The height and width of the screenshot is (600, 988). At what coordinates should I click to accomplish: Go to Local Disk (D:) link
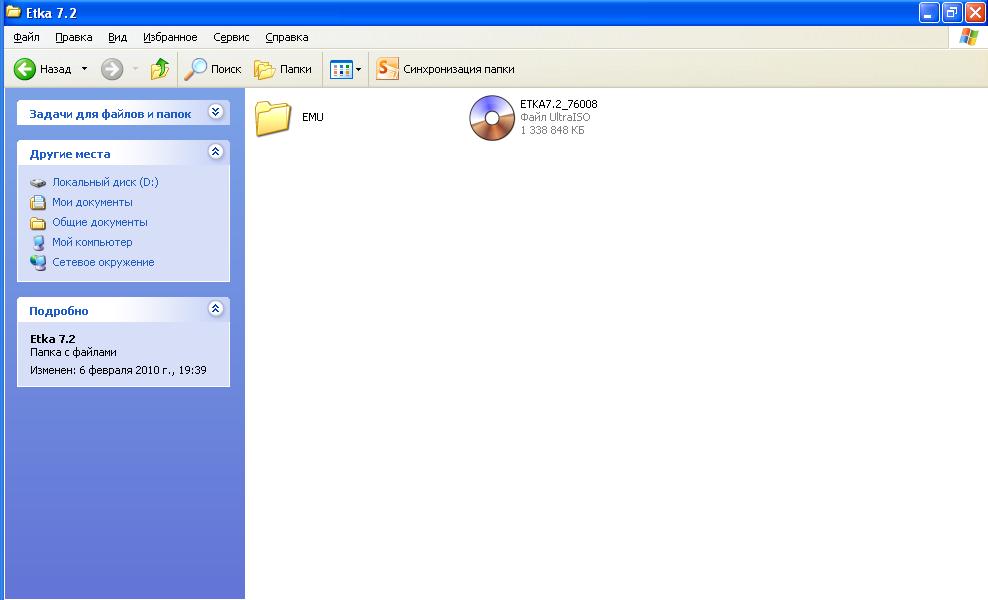tap(105, 182)
